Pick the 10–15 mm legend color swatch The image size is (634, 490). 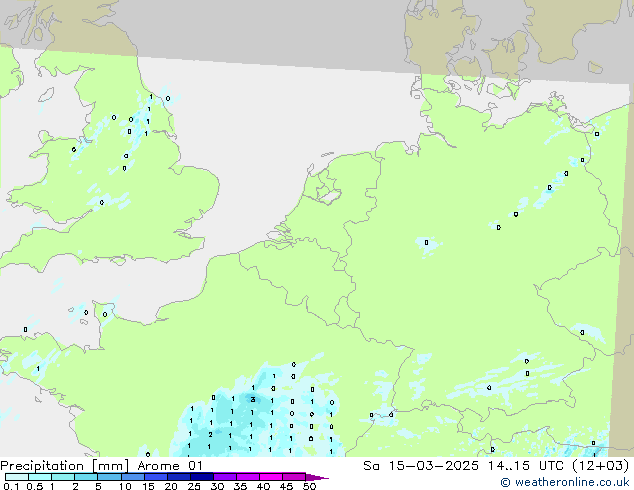point(133,477)
